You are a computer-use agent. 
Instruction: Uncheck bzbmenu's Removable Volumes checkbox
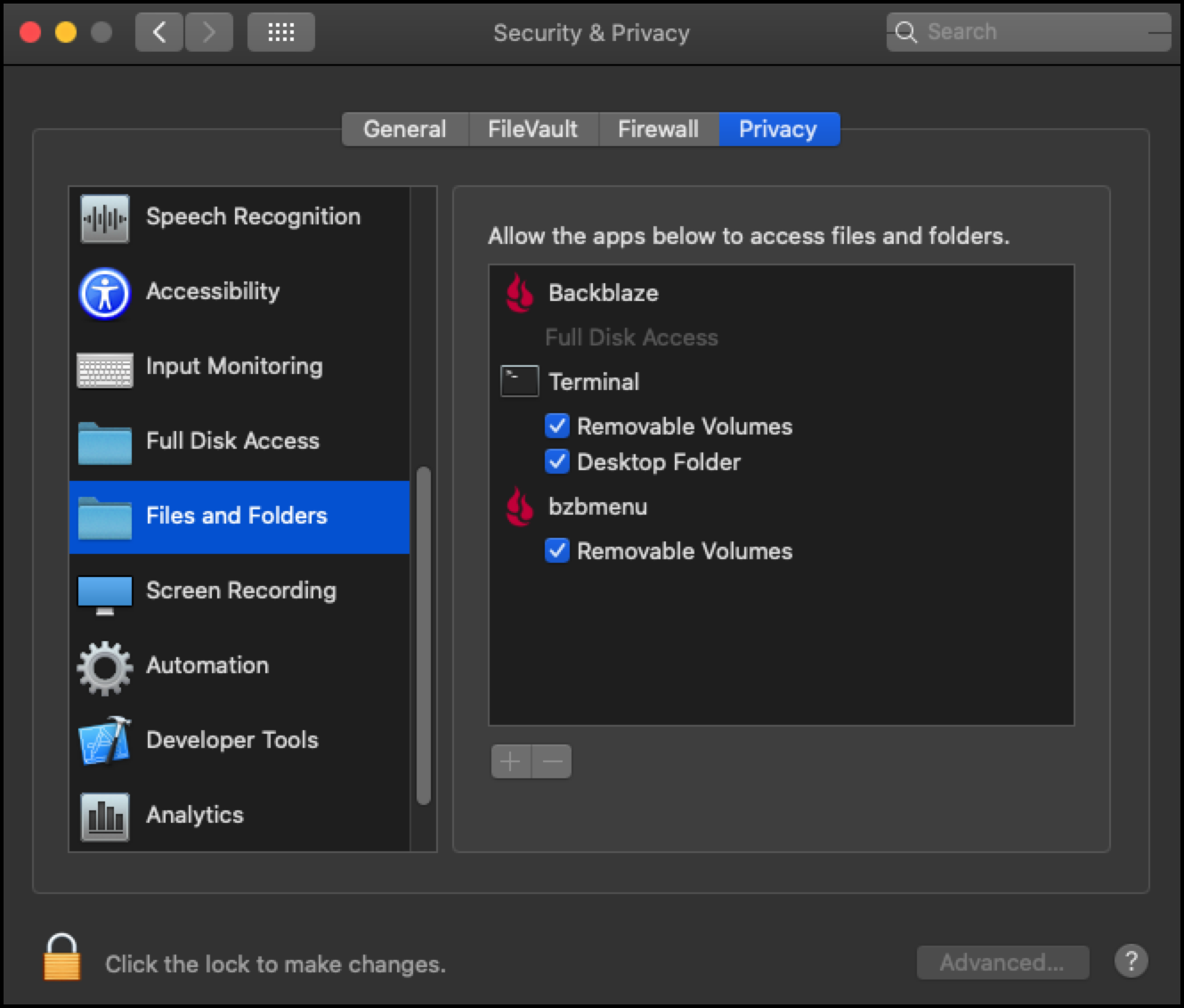(557, 550)
